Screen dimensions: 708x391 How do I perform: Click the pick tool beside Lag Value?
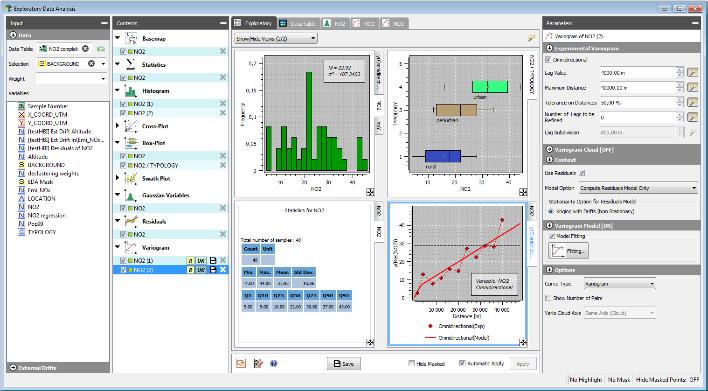click(692, 73)
